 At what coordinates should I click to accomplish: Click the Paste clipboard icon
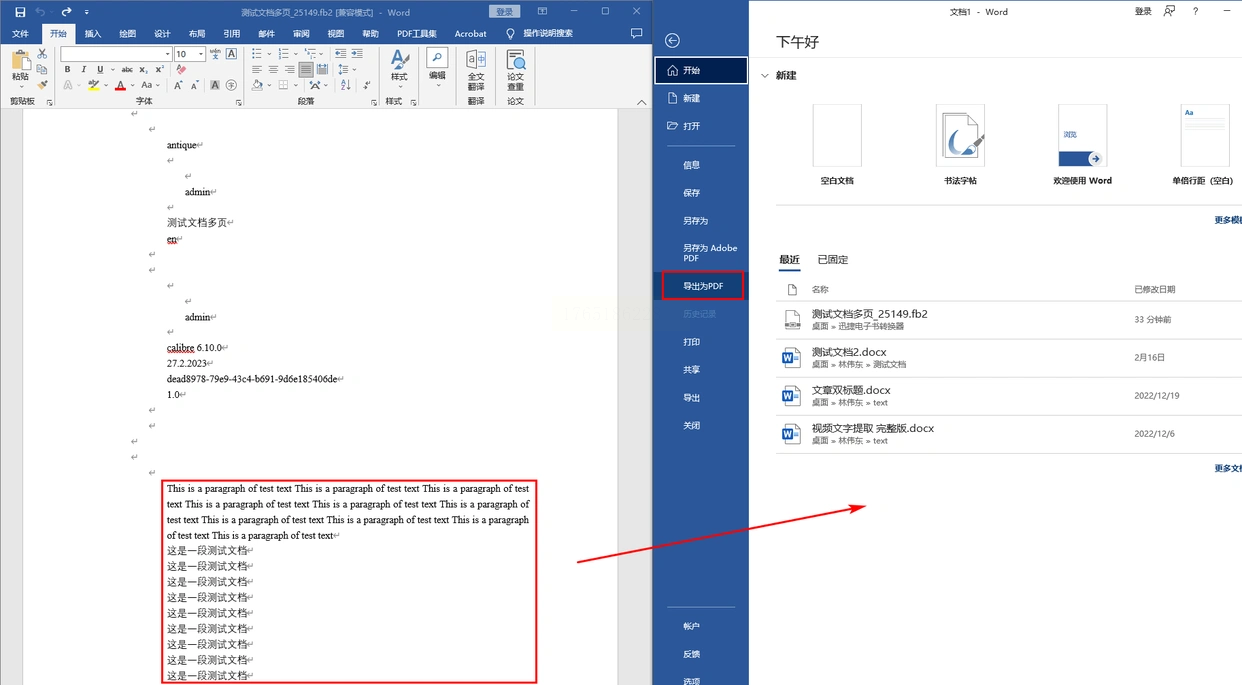coord(20,64)
